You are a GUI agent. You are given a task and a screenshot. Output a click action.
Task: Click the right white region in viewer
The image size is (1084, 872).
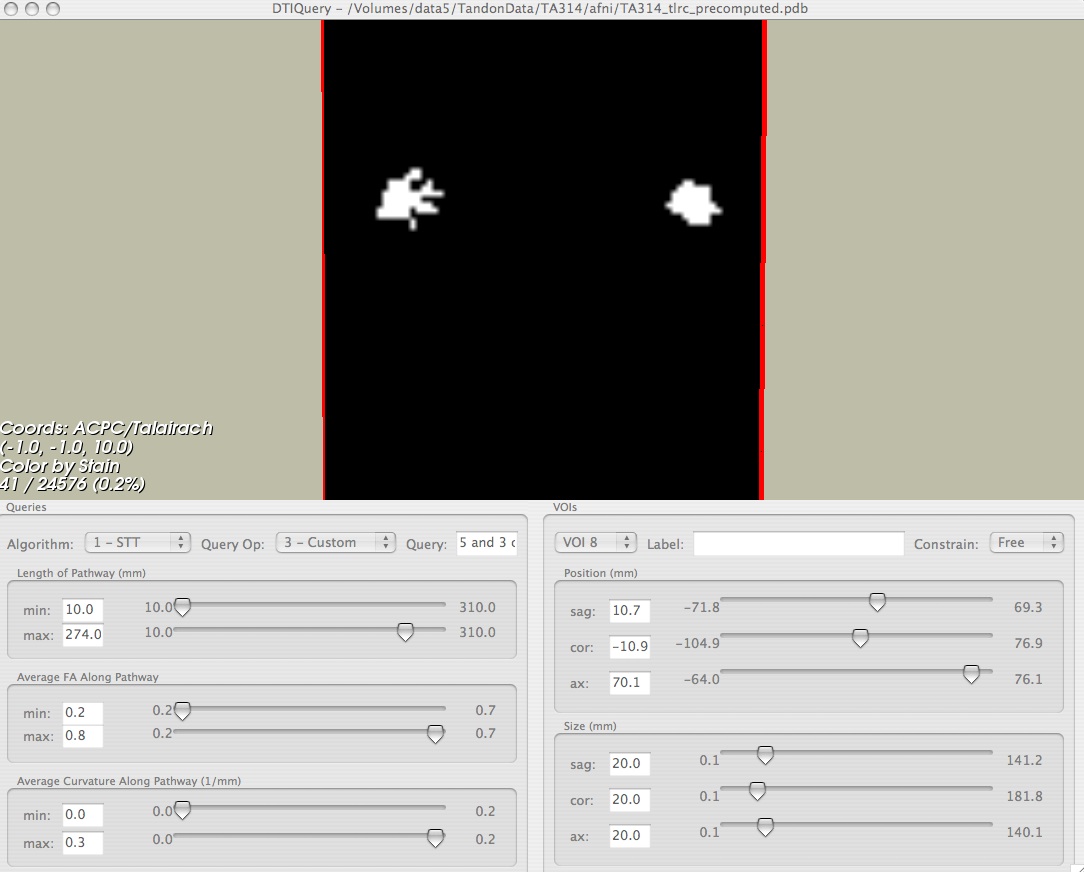(x=693, y=202)
